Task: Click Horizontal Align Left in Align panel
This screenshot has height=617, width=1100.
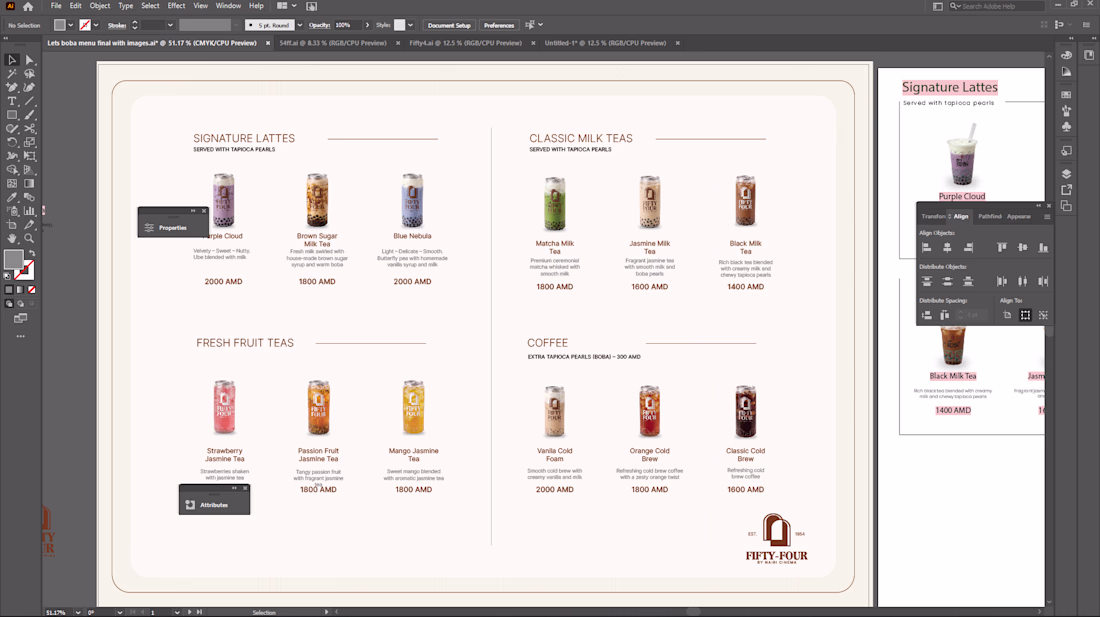Action: (x=927, y=248)
